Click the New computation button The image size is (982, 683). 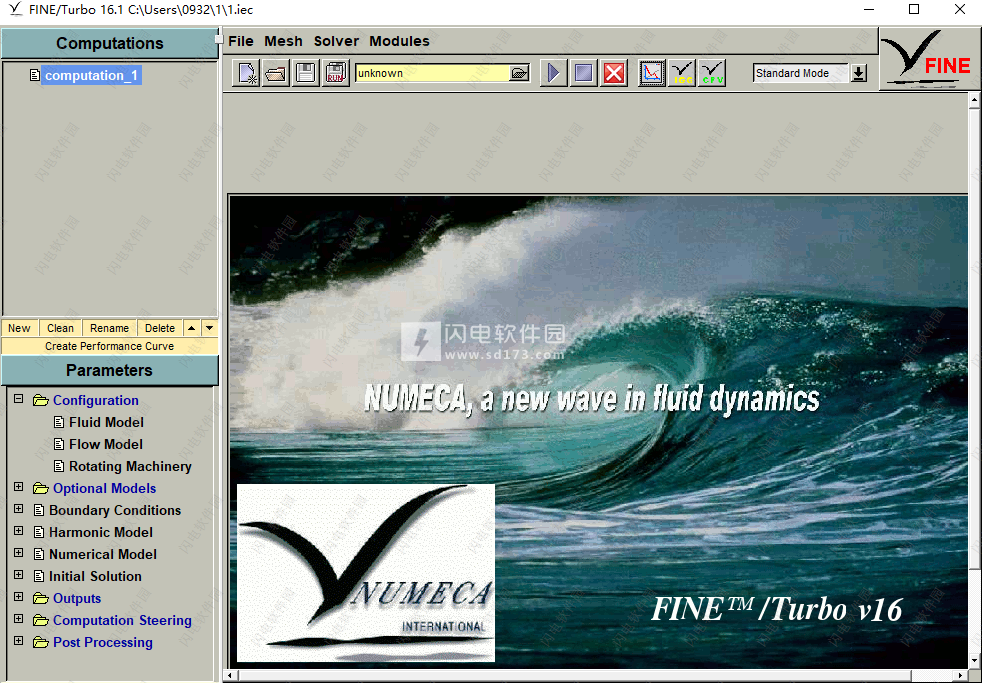pos(19,328)
